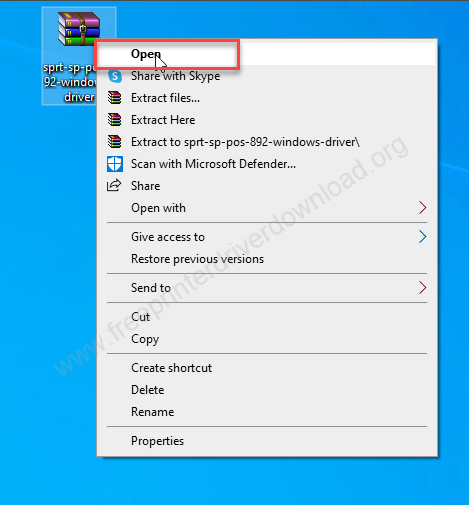The height and width of the screenshot is (505, 469).
Task: Select the sprt-sp-pos WinRAR archive desktop icon
Action: pyautogui.click(x=79, y=29)
